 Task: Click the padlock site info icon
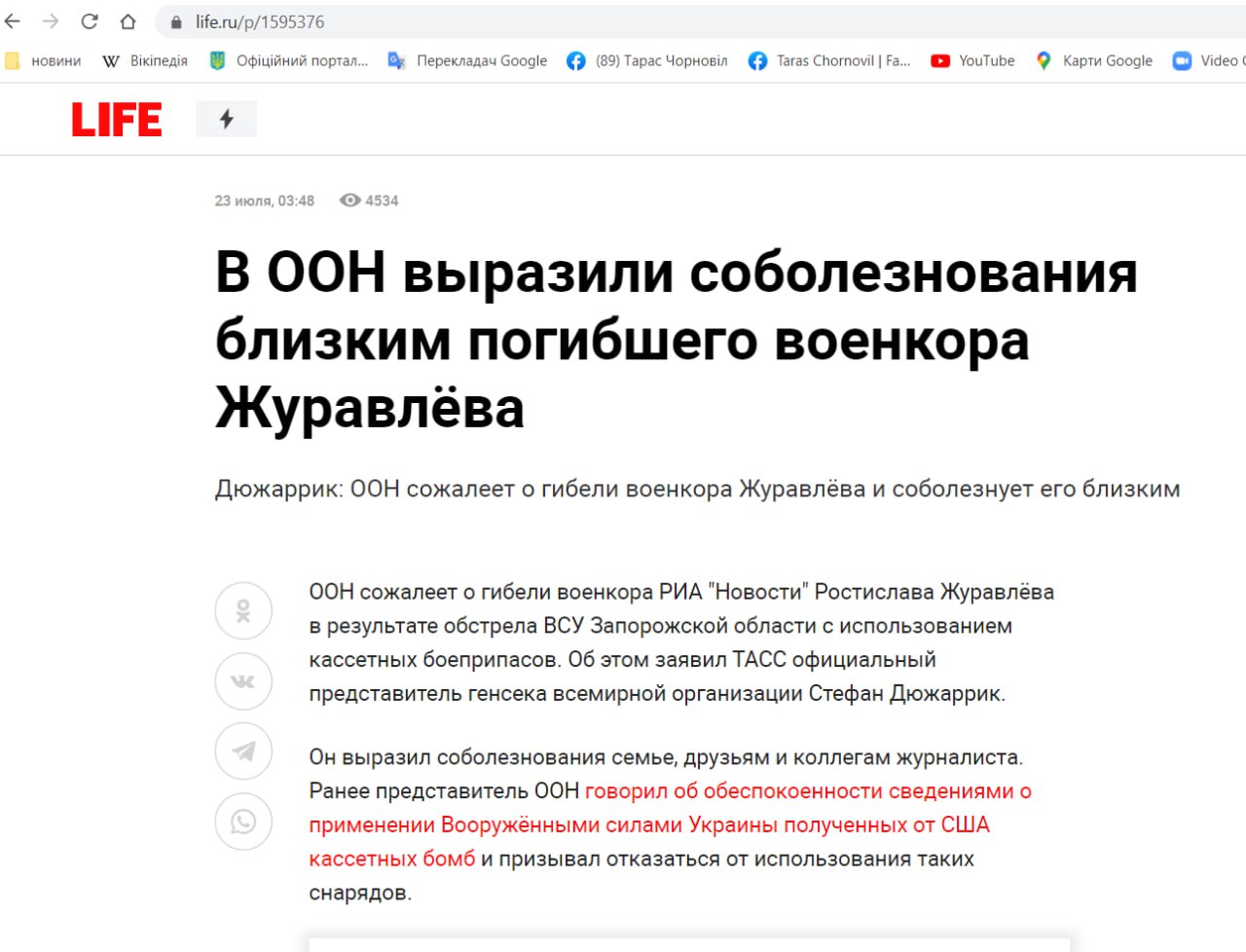point(176,21)
